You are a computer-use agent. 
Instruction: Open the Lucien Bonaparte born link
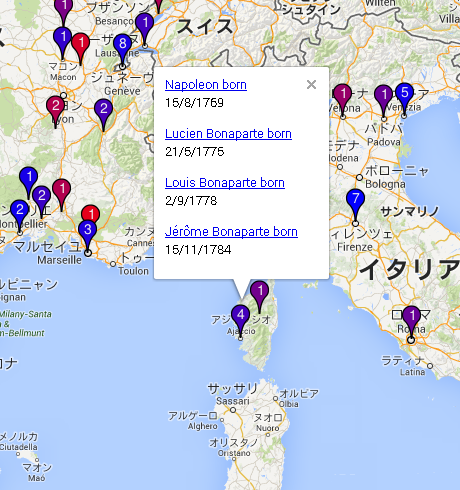(x=228, y=134)
